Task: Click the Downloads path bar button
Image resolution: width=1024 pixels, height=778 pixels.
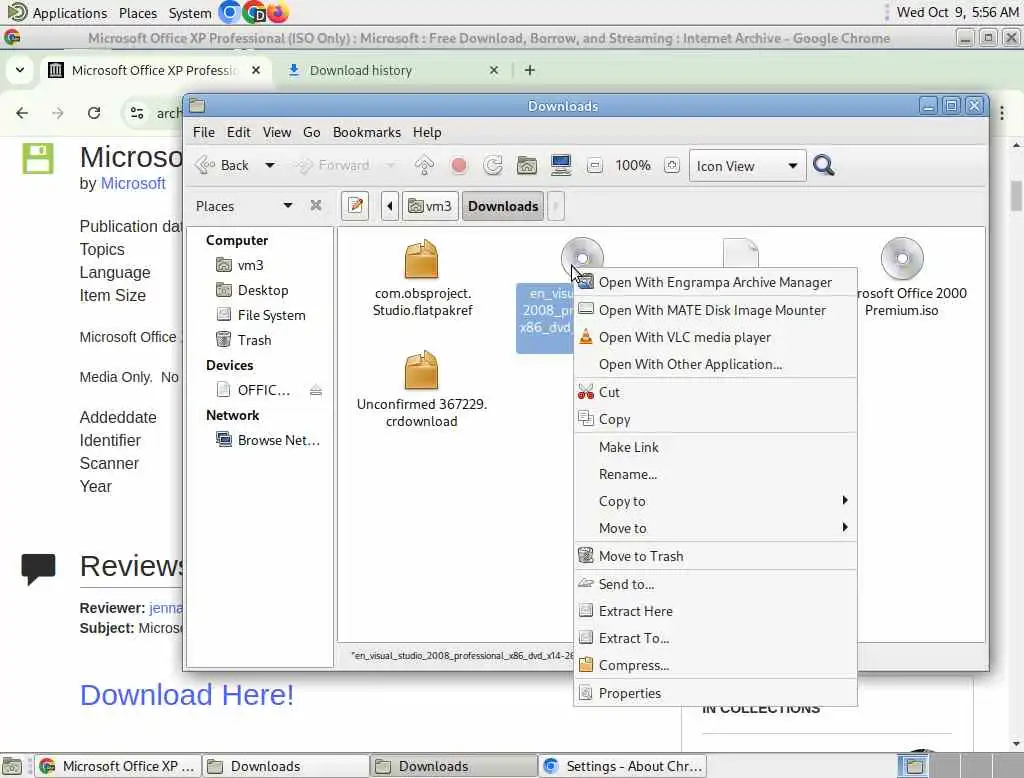Action: 503,206
